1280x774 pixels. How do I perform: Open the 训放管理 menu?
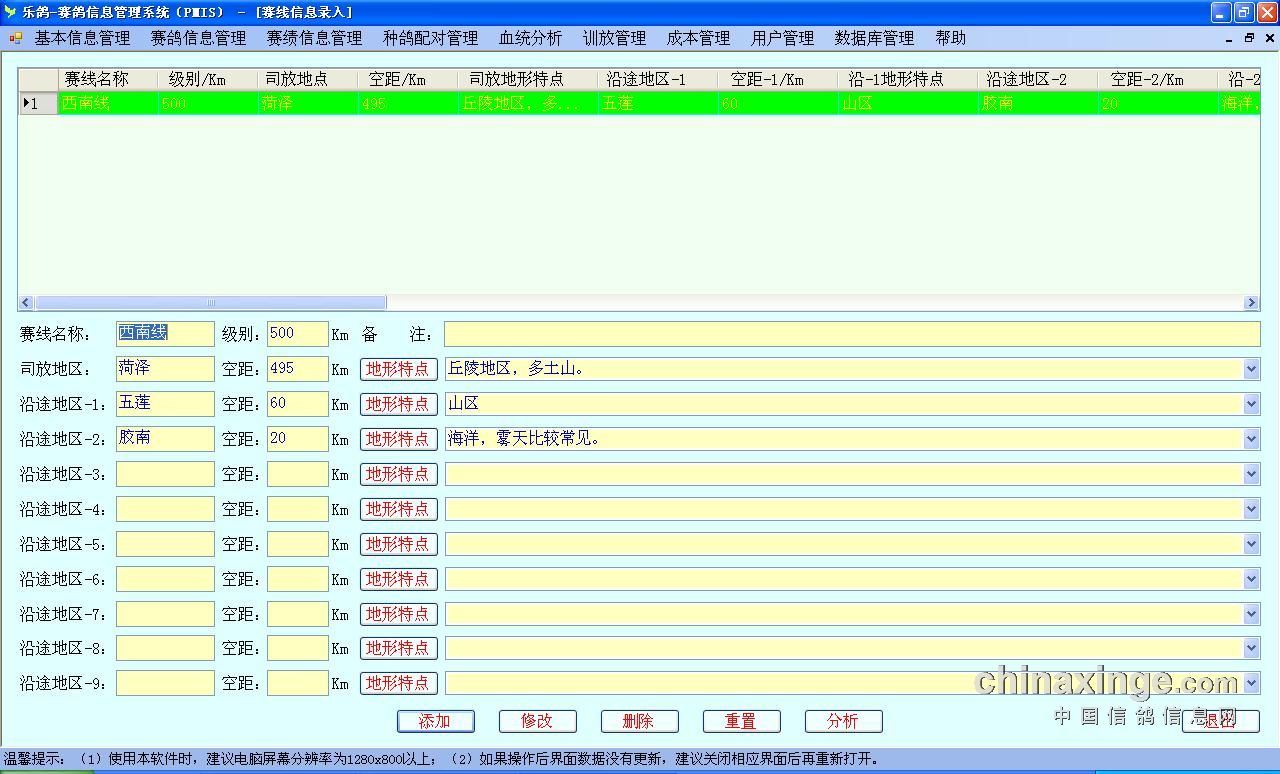[614, 38]
